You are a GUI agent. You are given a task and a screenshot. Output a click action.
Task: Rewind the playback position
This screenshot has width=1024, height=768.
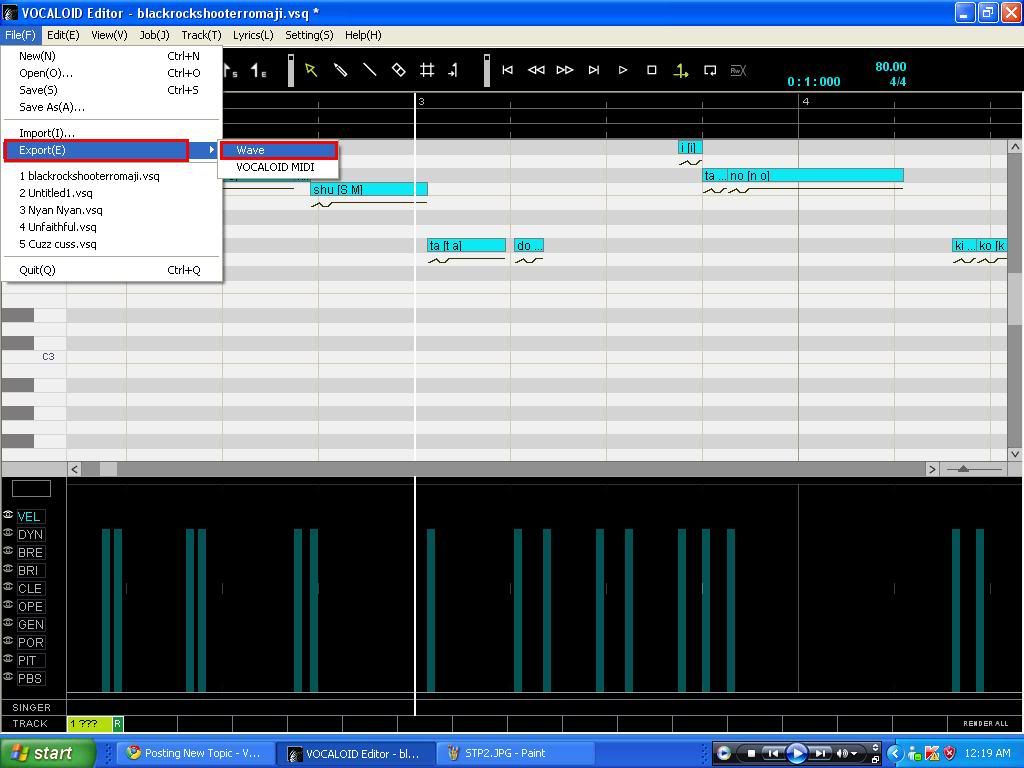coord(536,70)
